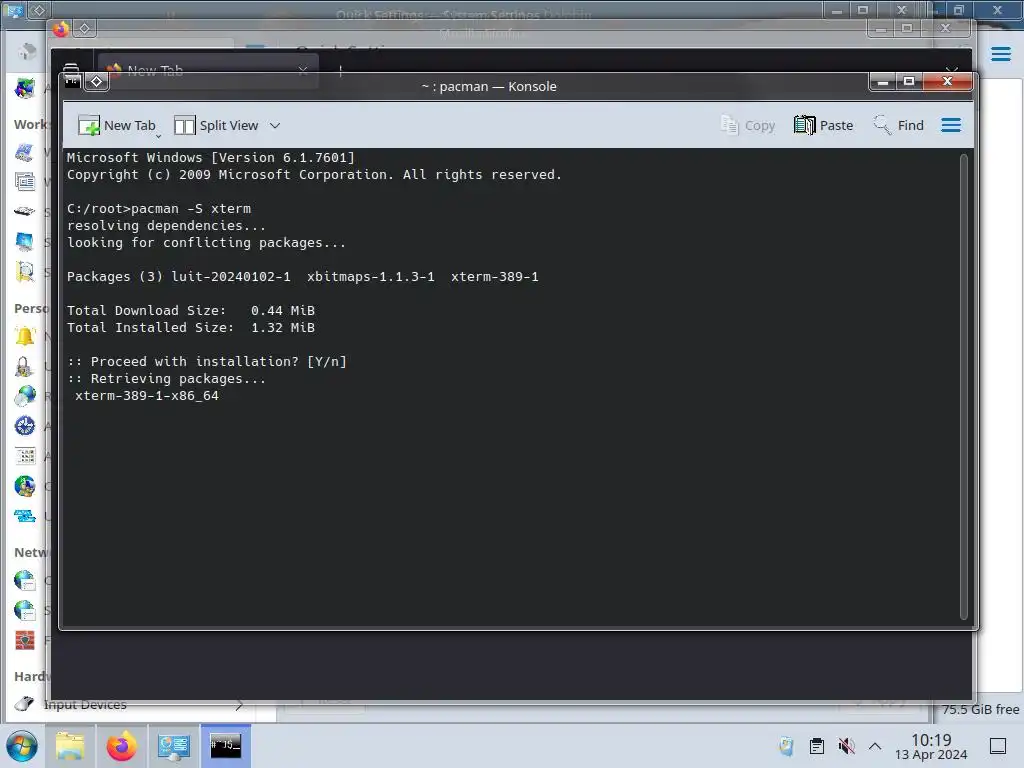Click the System Settings home icon
Screen dimensions: 1024x768
(27, 51)
